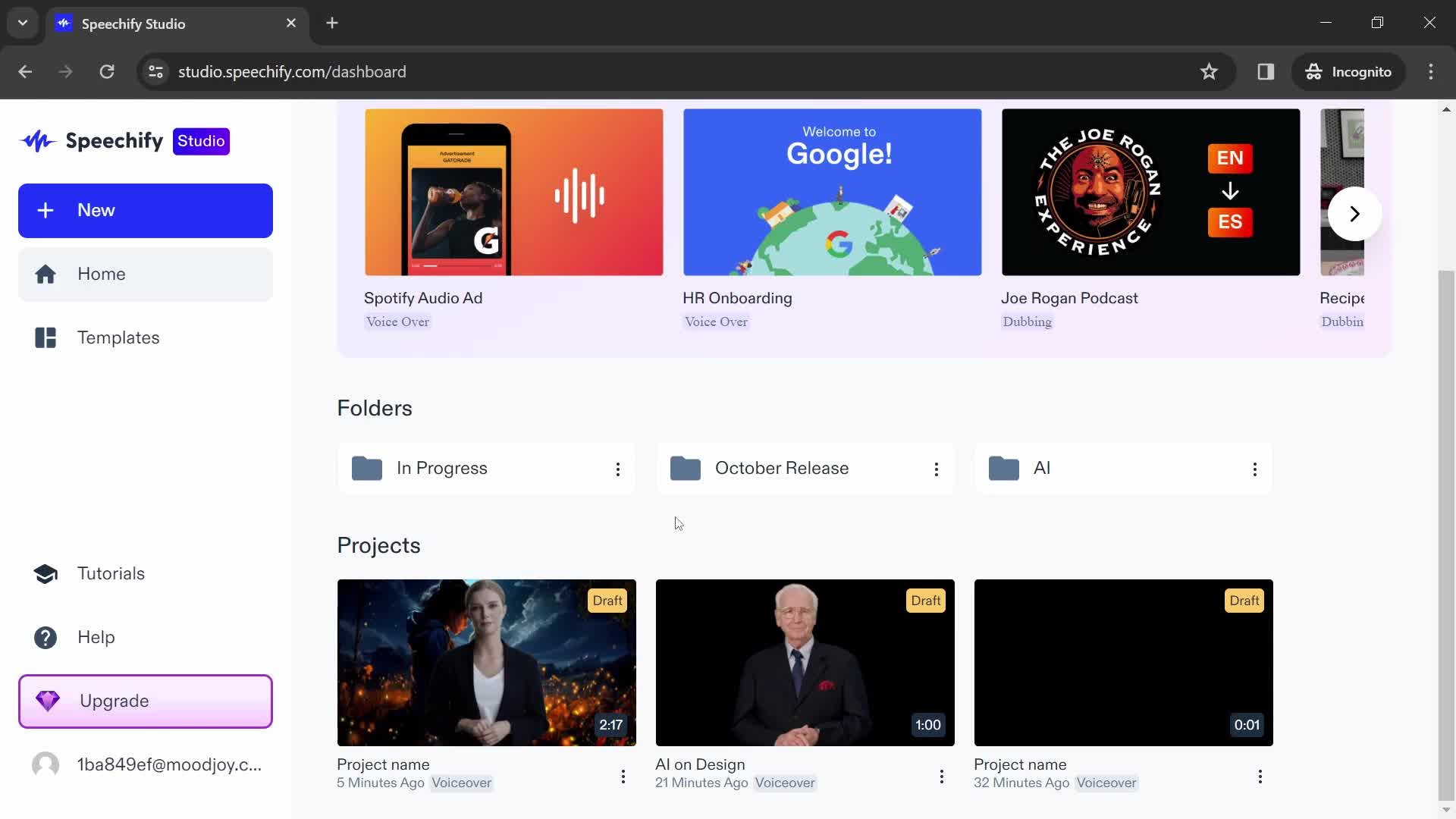Click the Templates grid icon in sidebar

click(x=45, y=337)
